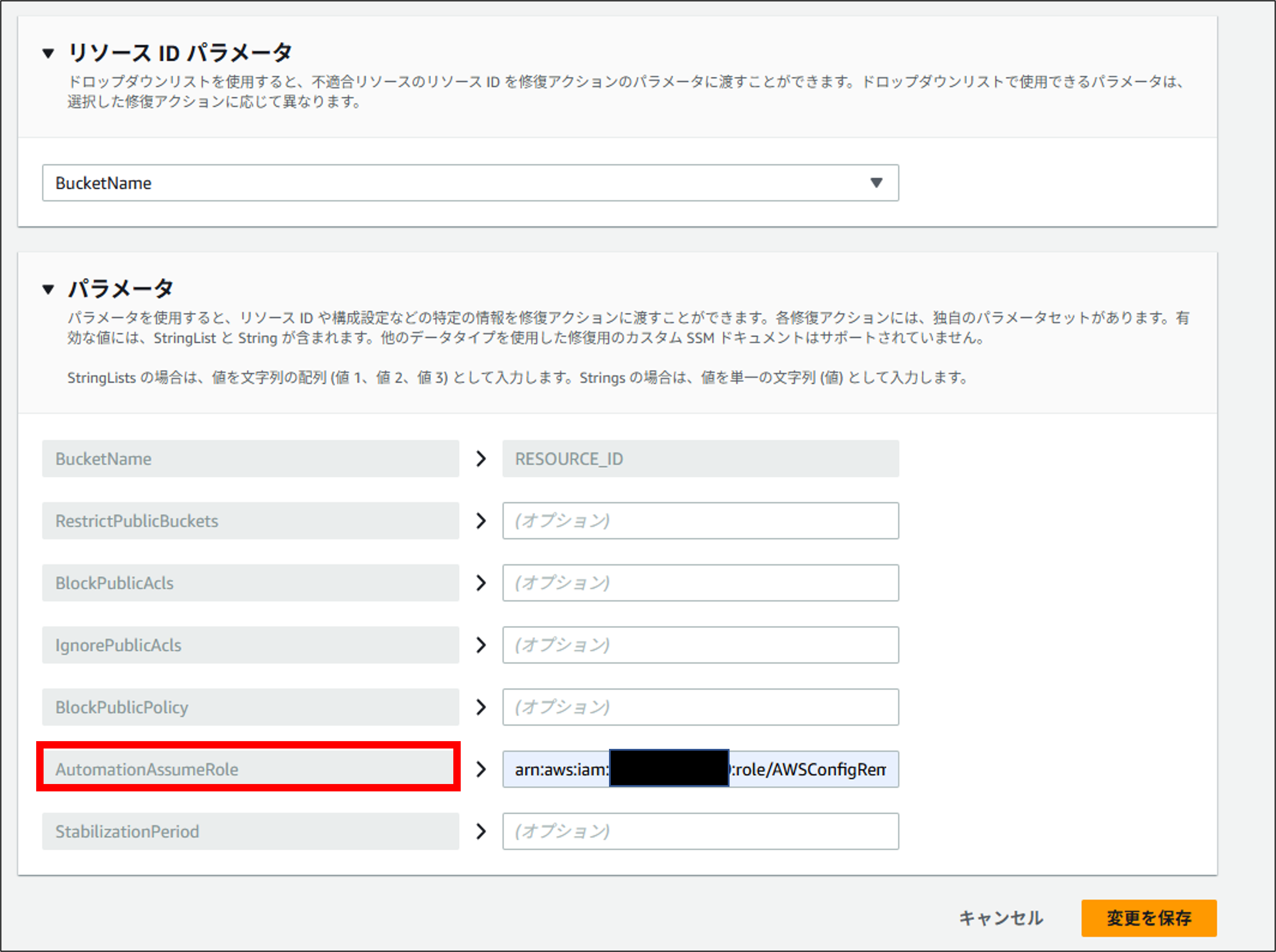Open the BucketName resource ID dropdown
1276x952 pixels.
(470, 183)
